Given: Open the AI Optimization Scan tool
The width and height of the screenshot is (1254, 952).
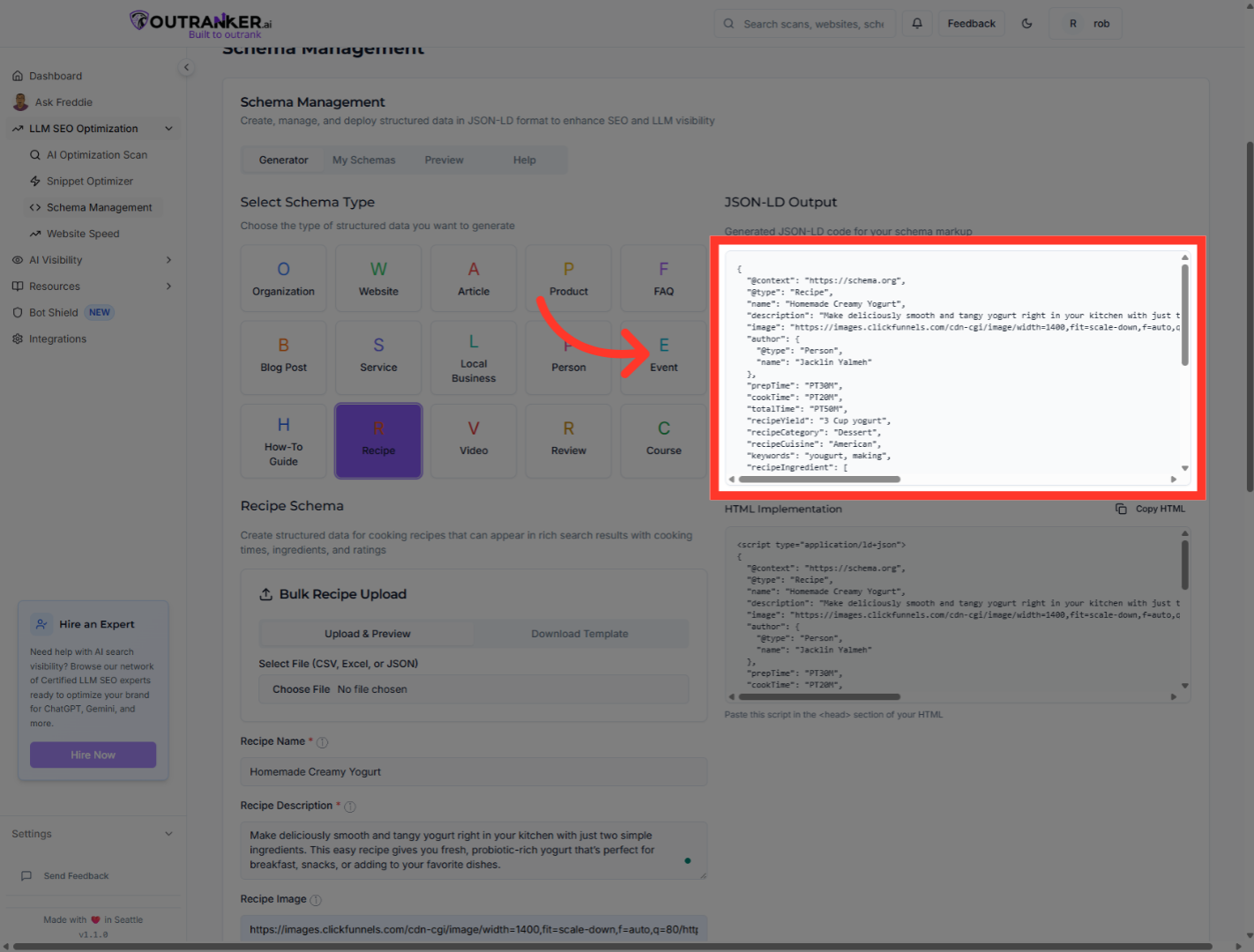Looking at the screenshot, I should [x=97, y=154].
